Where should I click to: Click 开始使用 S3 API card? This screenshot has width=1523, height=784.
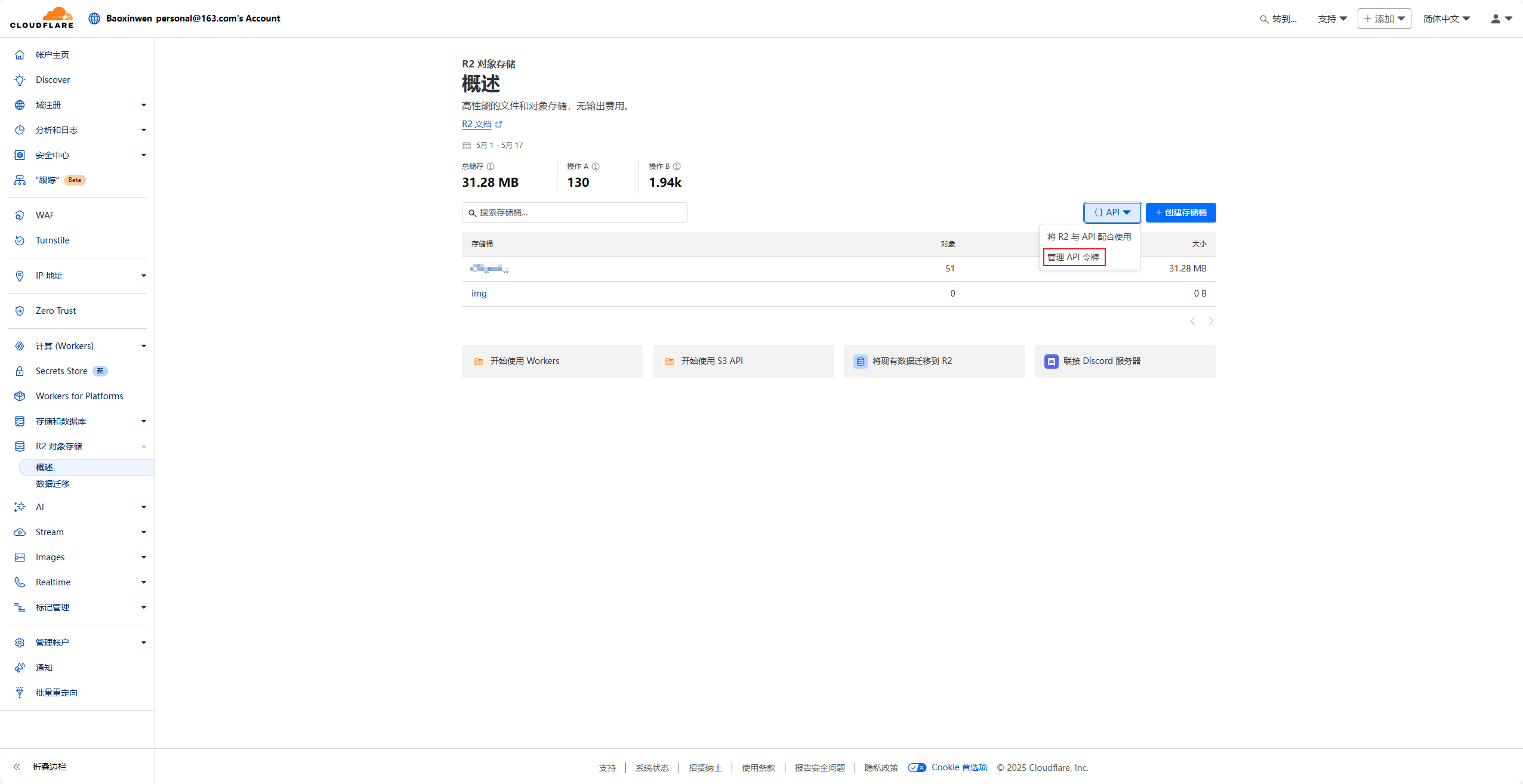point(743,361)
